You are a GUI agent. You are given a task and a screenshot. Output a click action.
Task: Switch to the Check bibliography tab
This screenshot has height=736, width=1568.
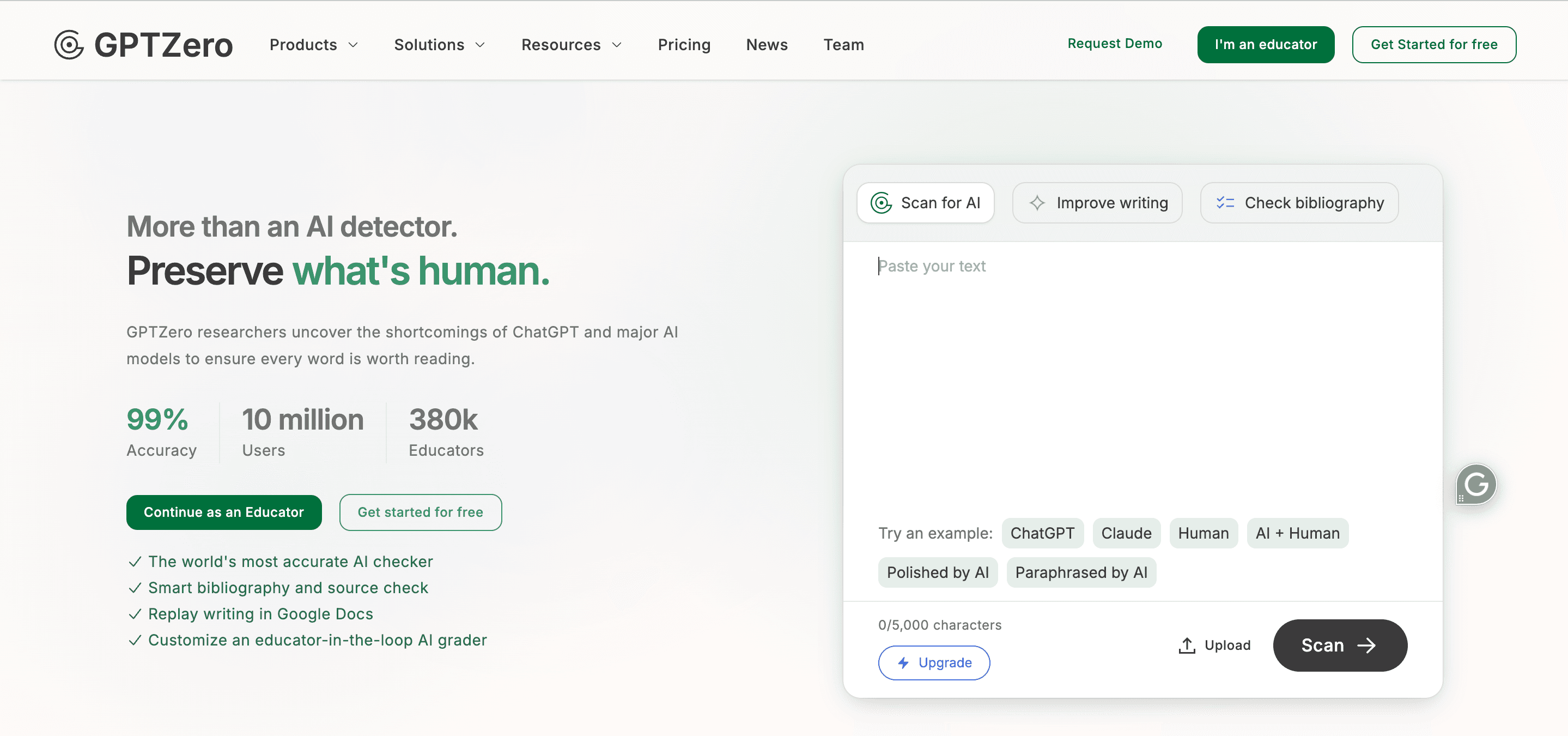click(x=1299, y=203)
